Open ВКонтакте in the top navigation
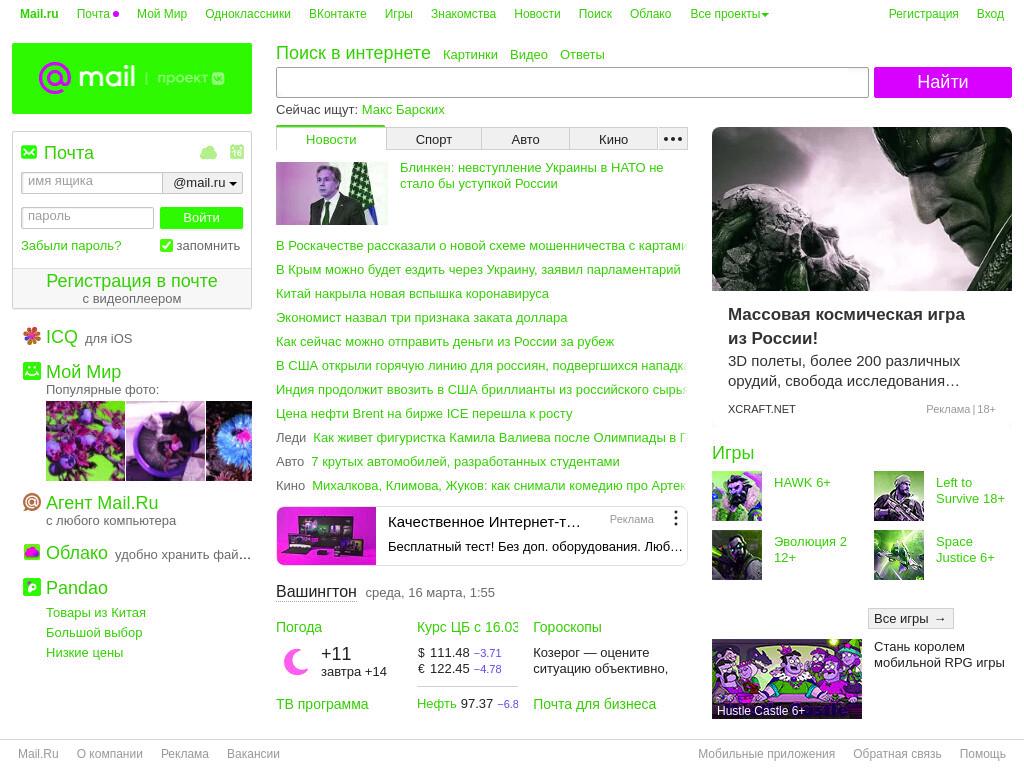 click(x=338, y=14)
